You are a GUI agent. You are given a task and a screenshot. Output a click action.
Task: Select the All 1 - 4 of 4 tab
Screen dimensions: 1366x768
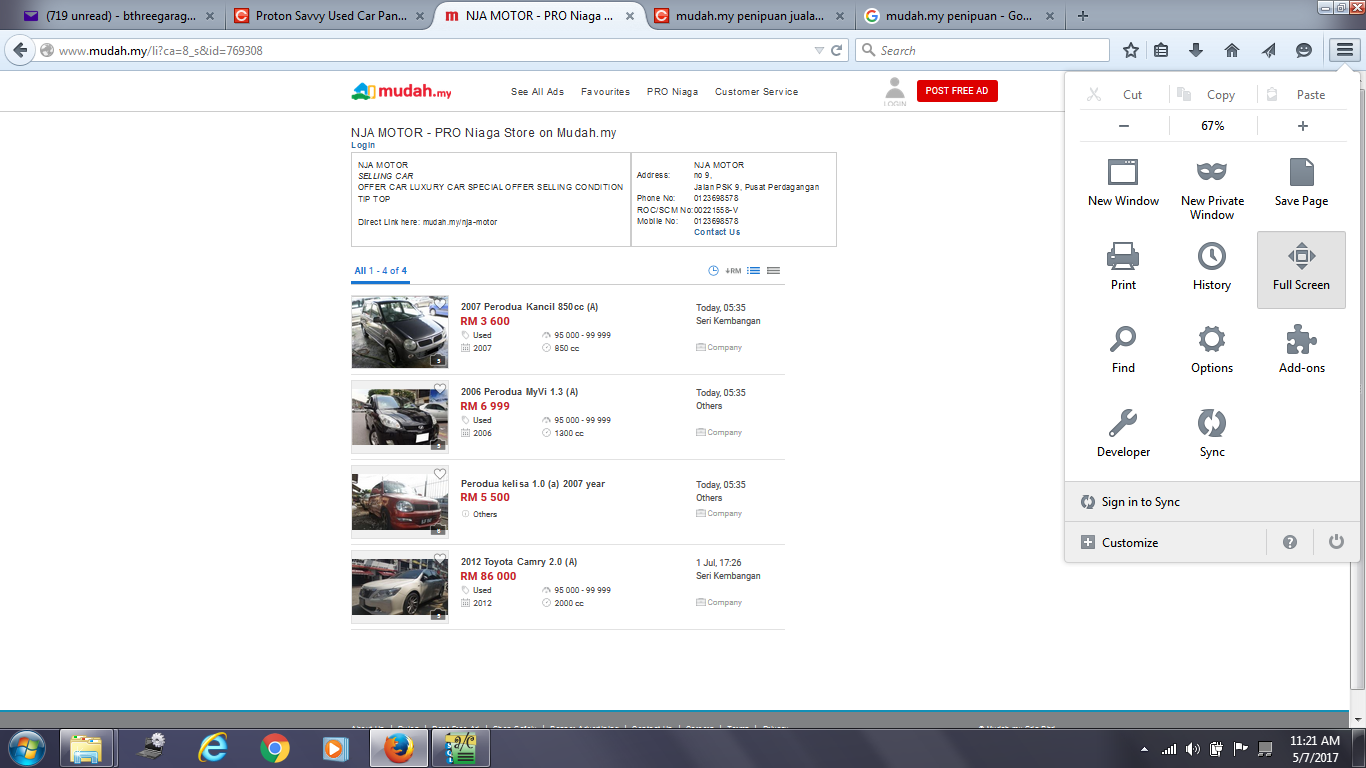(x=380, y=271)
